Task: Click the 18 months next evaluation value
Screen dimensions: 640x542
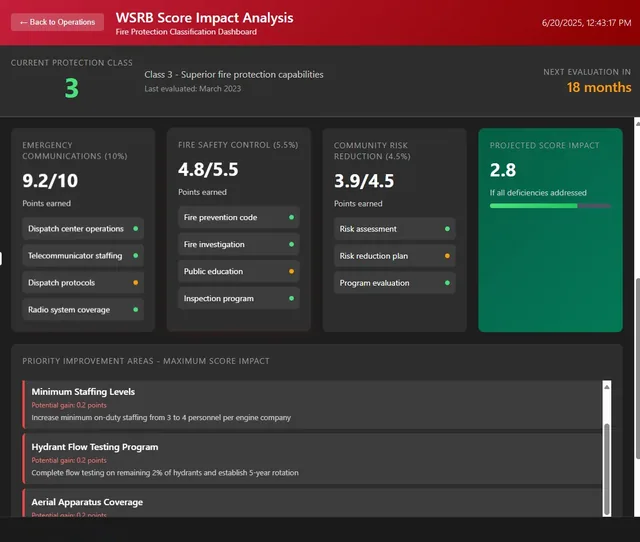Action: pos(599,87)
